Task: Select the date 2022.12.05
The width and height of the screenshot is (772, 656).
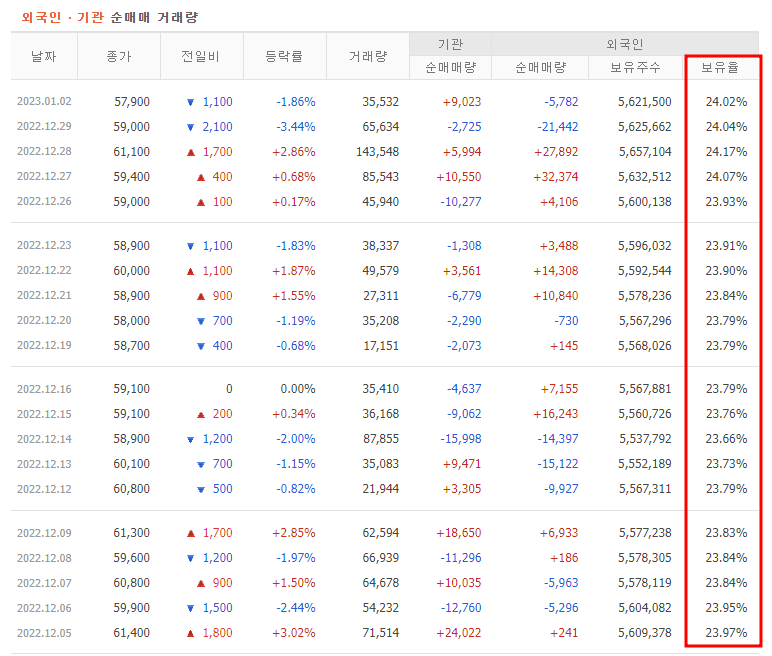Action: (44, 633)
